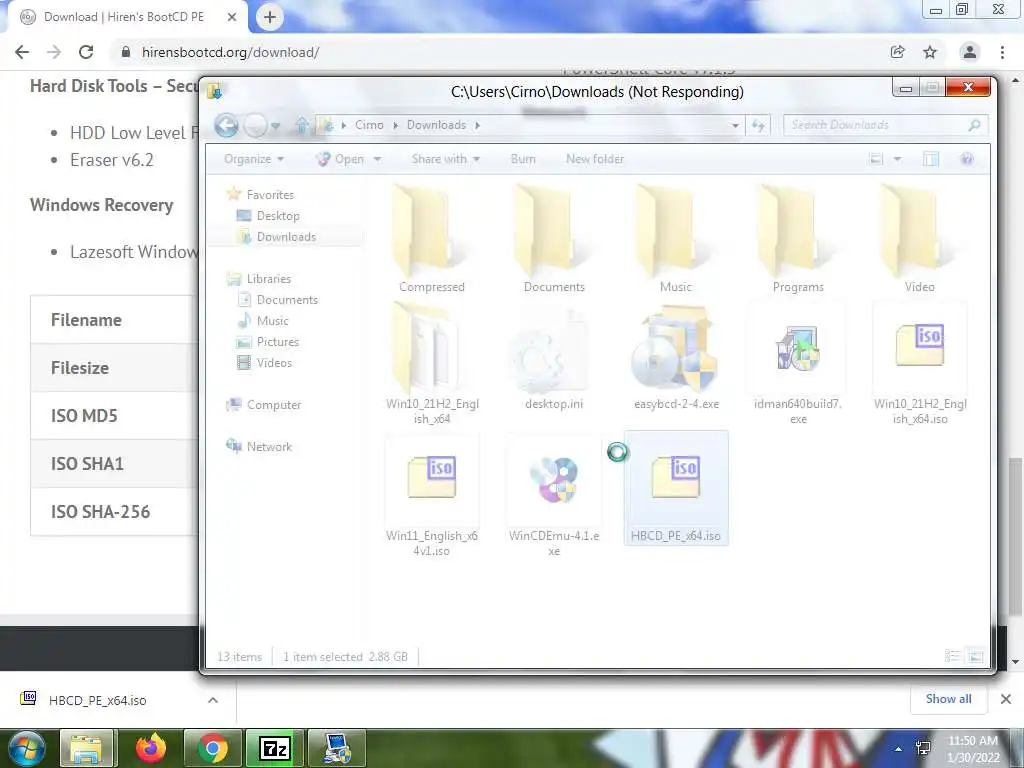
Task: Select the idman640build7.exe file
Action: [x=798, y=363]
